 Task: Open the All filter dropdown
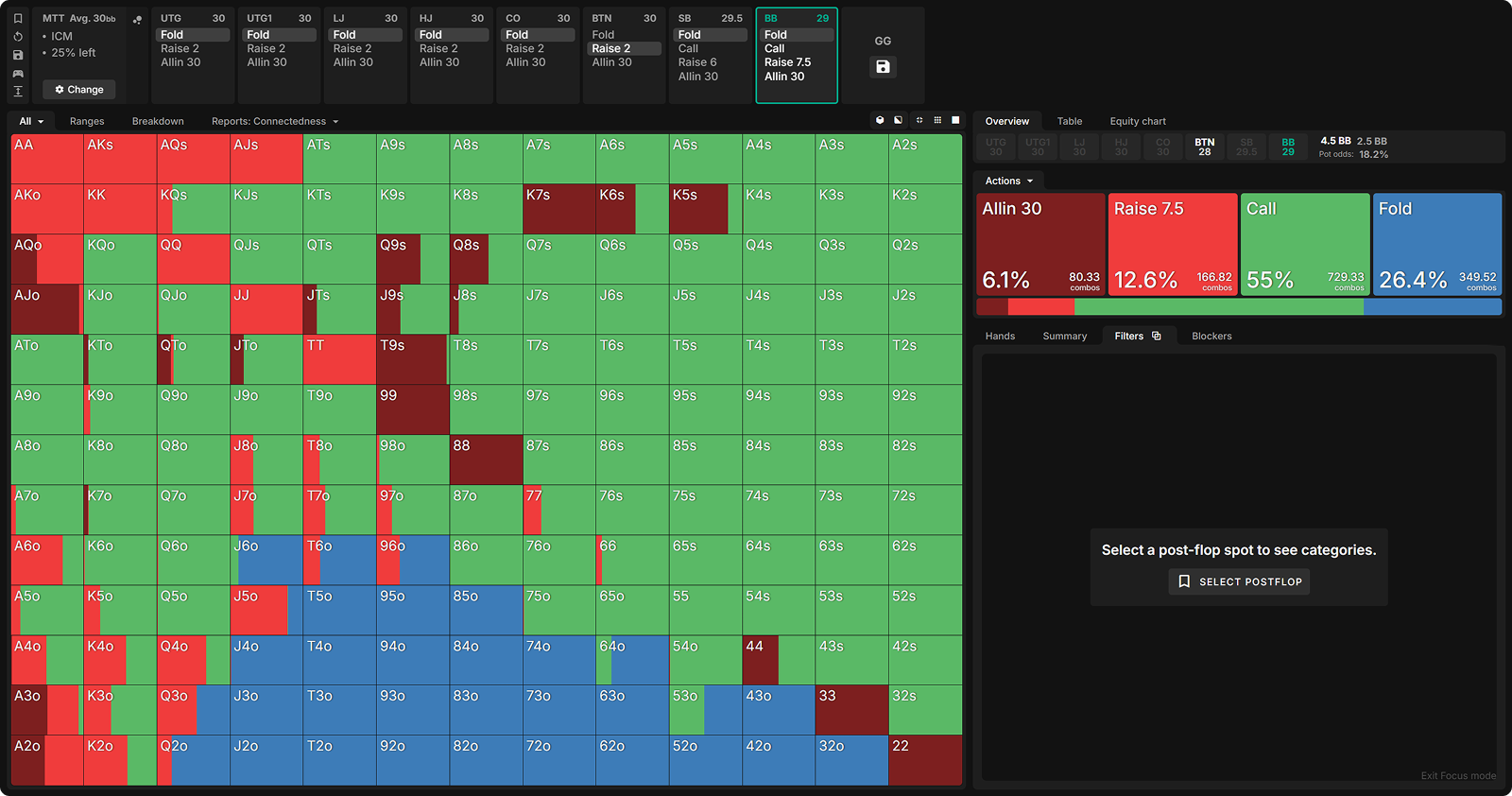(x=31, y=121)
